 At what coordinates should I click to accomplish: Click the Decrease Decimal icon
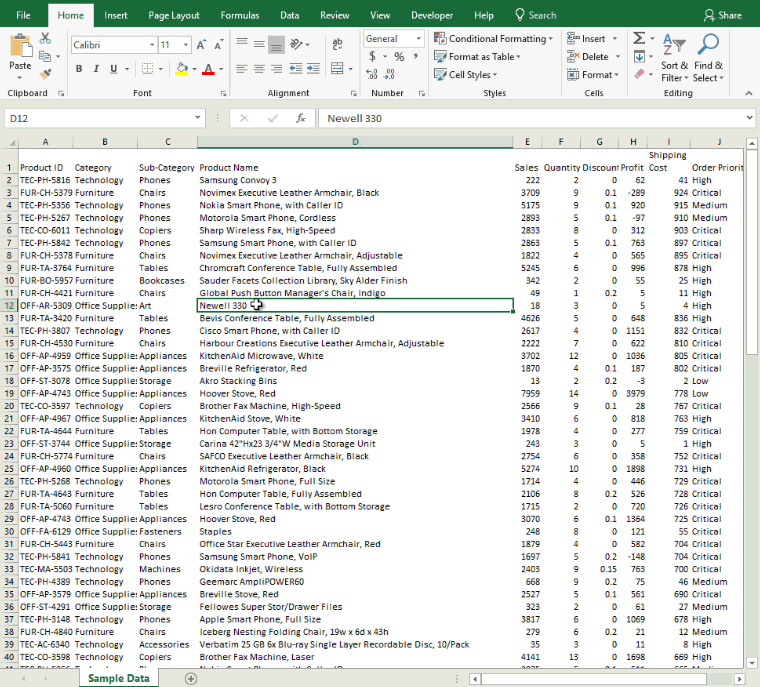tap(389, 74)
